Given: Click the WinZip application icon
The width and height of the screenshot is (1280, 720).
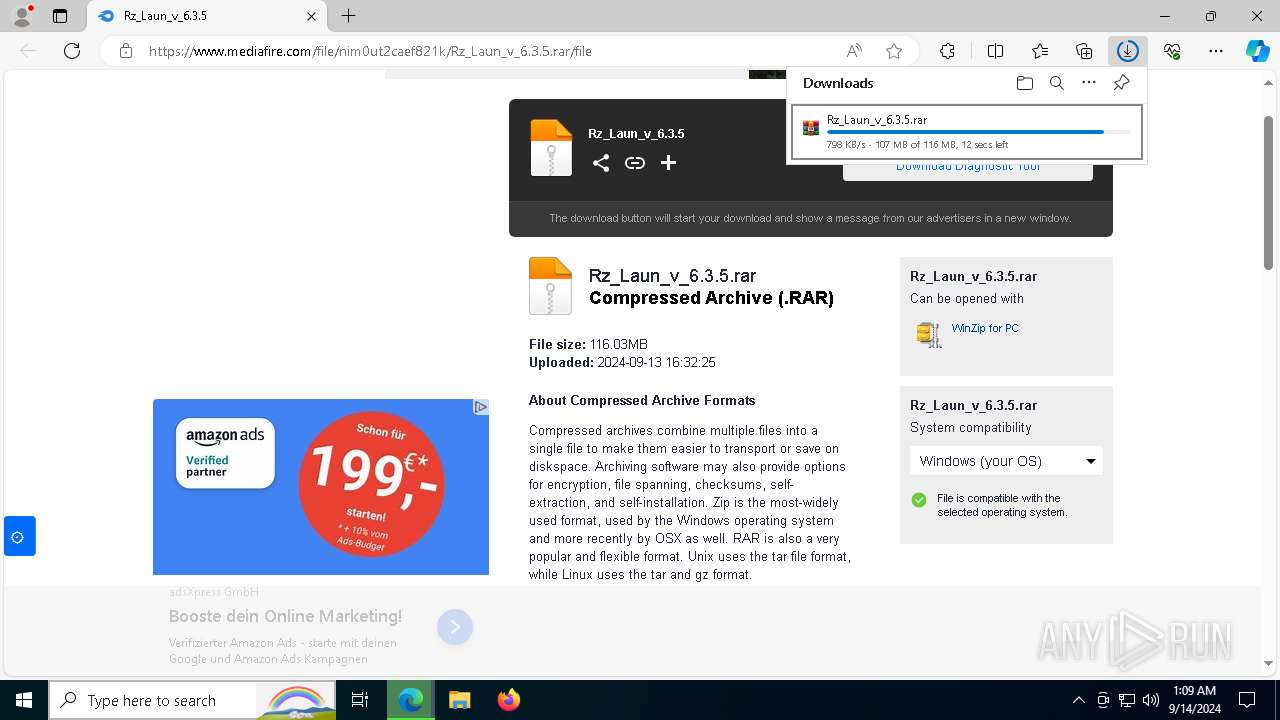Looking at the screenshot, I should coord(929,334).
